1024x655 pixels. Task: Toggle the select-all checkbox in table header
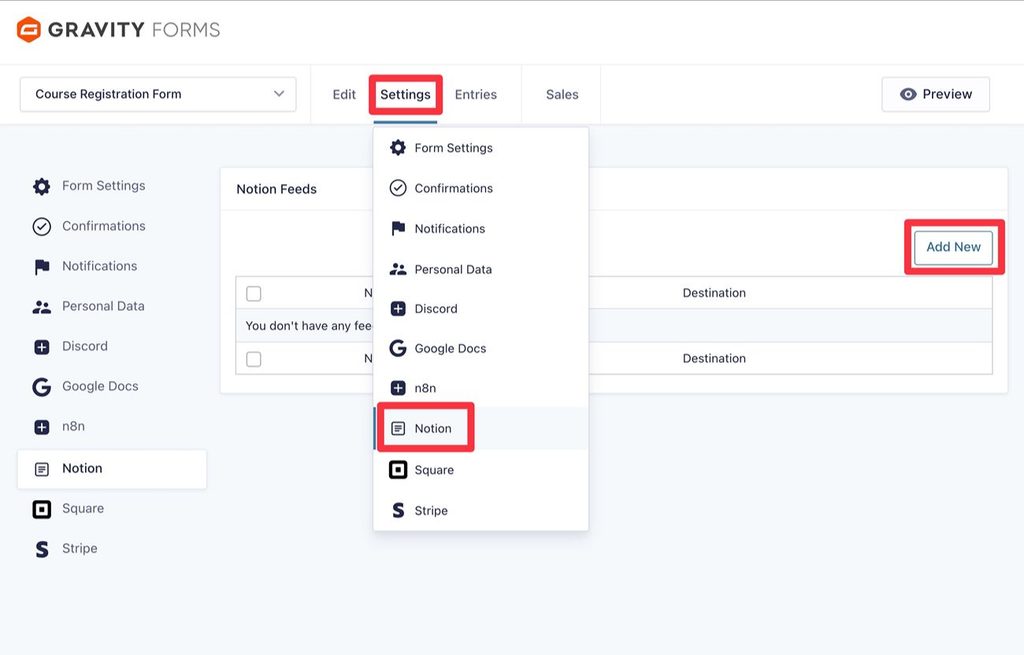tap(253, 293)
